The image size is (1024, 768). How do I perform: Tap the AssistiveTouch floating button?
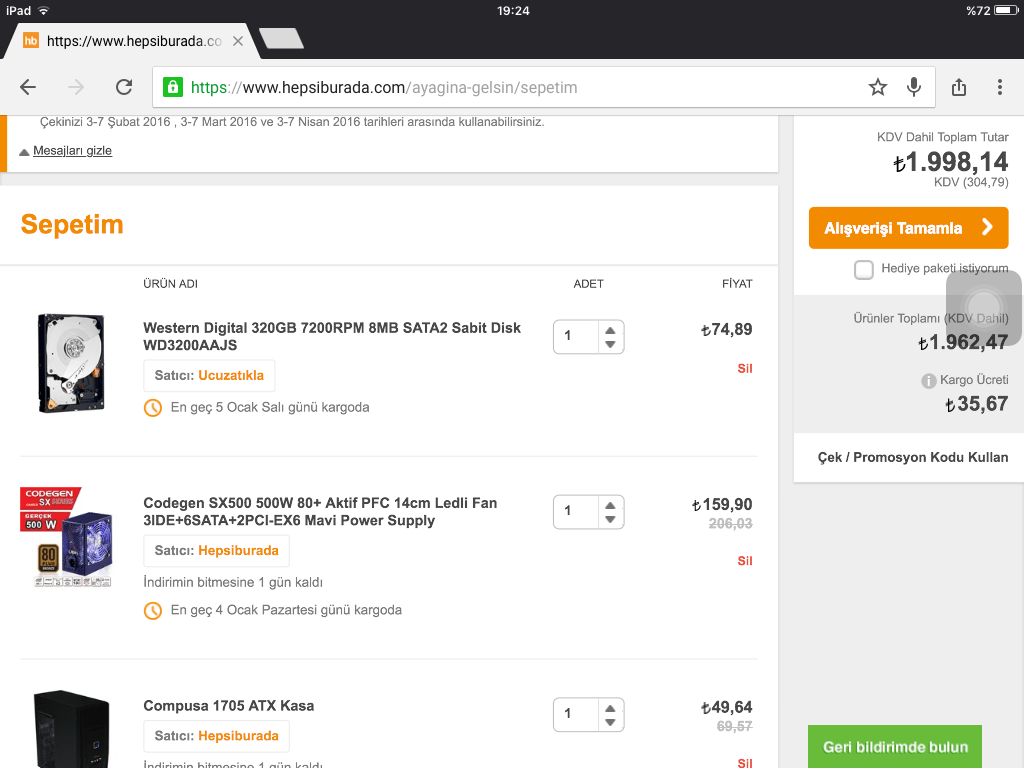coord(984,307)
